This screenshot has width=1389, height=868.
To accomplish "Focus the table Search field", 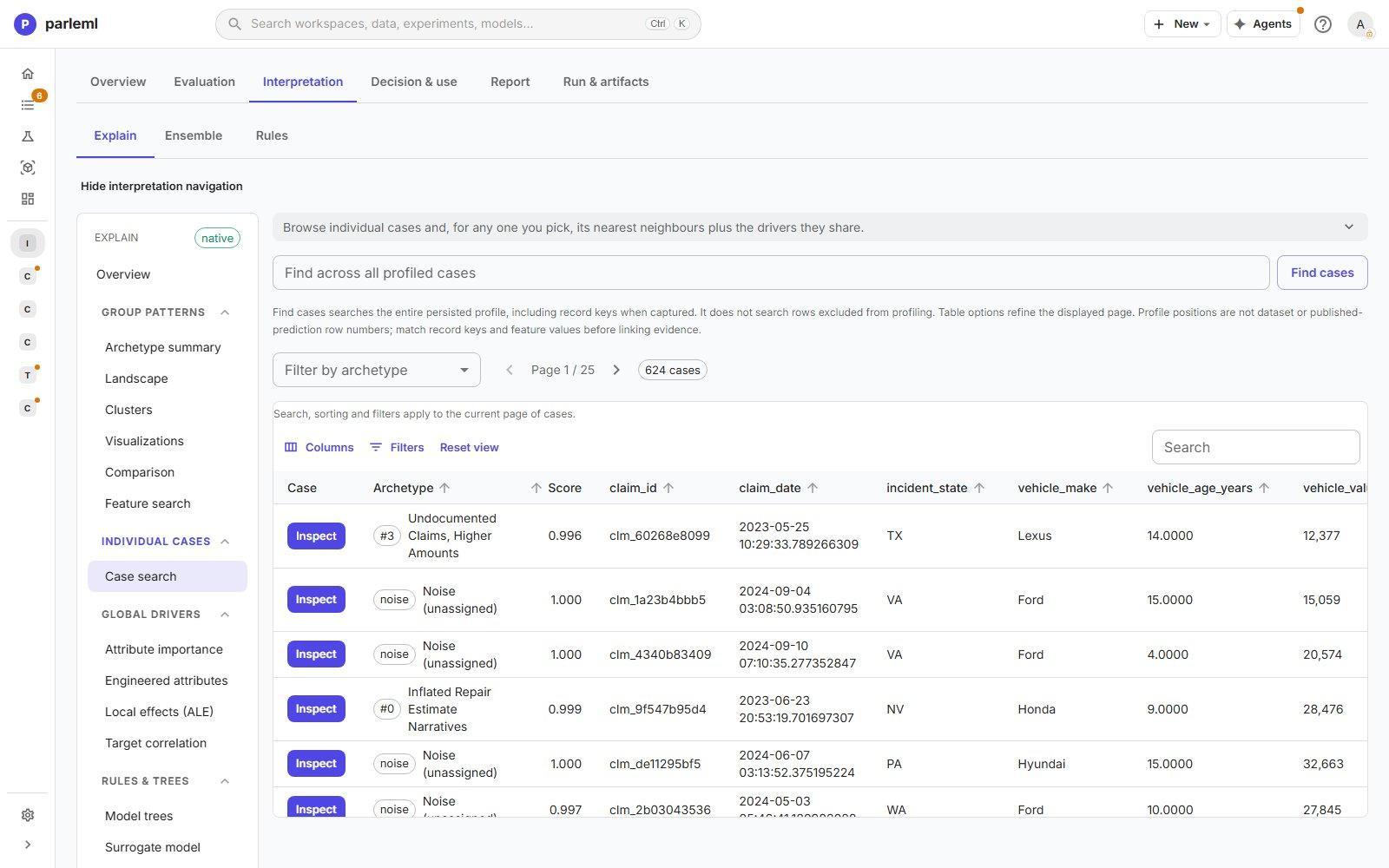I will (1255, 447).
